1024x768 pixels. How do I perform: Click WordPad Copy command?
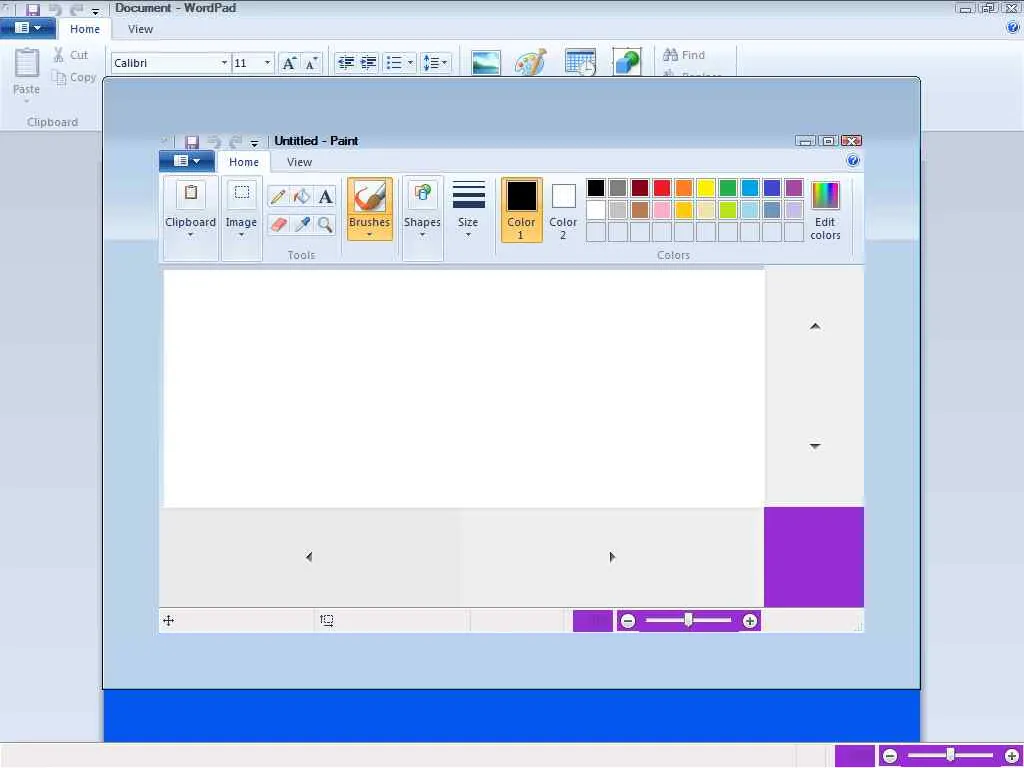[74, 77]
